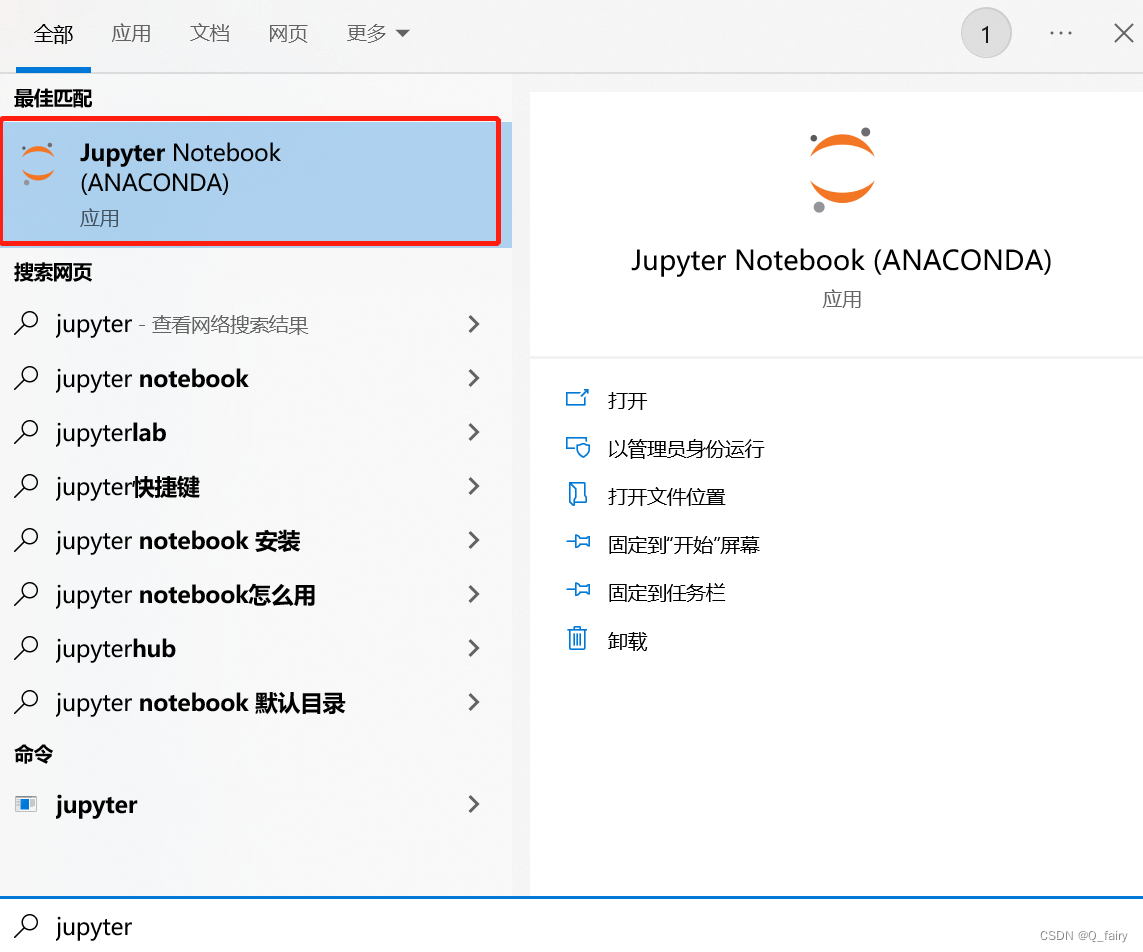Select 固定到"开始"屏幕 action

click(684, 545)
